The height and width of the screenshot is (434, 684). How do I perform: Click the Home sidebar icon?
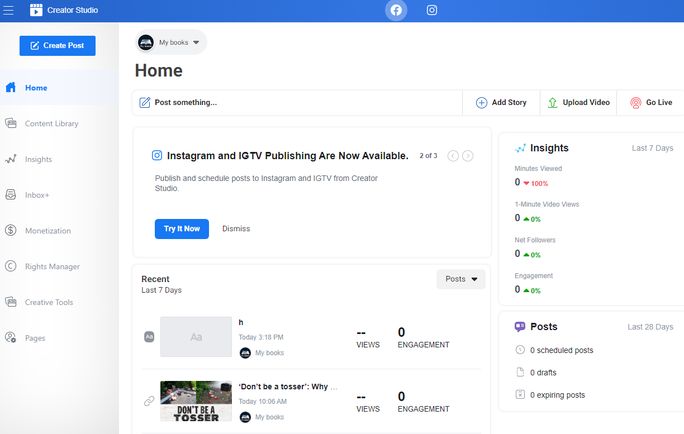coord(11,87)
